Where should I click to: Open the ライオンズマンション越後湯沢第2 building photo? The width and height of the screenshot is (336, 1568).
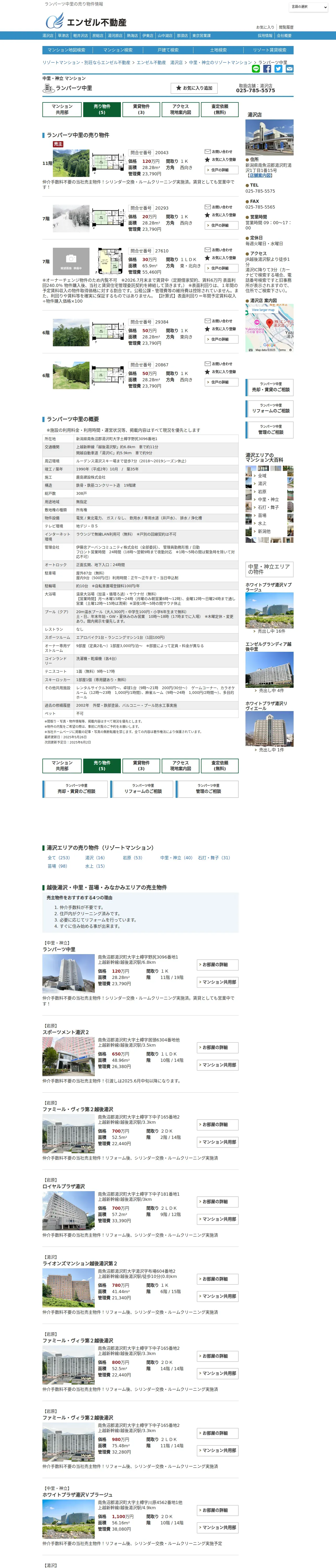pyautogui.click(x=68, y=1288)
